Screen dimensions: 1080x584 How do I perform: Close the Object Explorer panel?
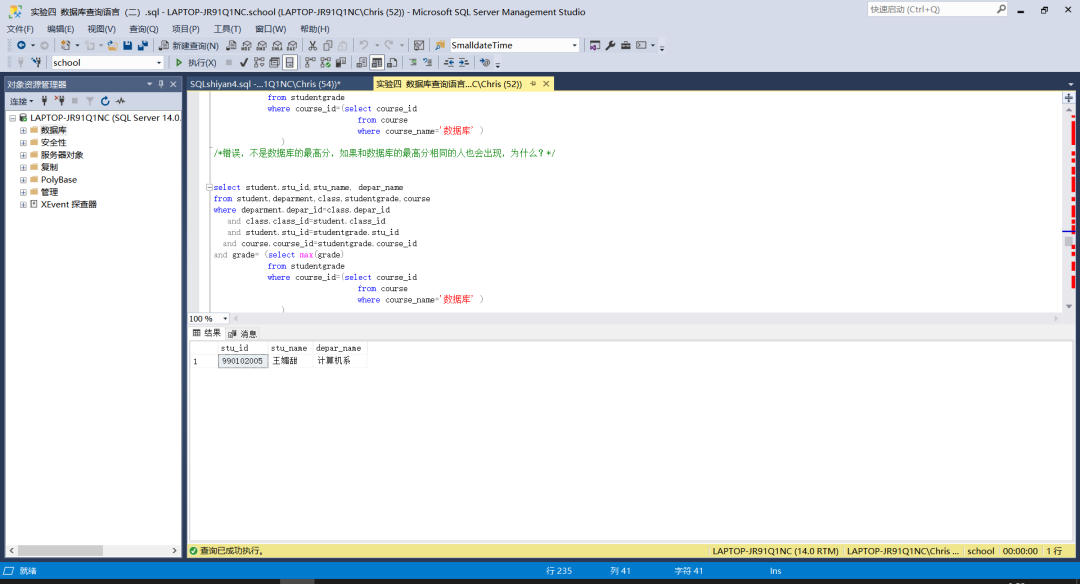(x=173, y=84)
